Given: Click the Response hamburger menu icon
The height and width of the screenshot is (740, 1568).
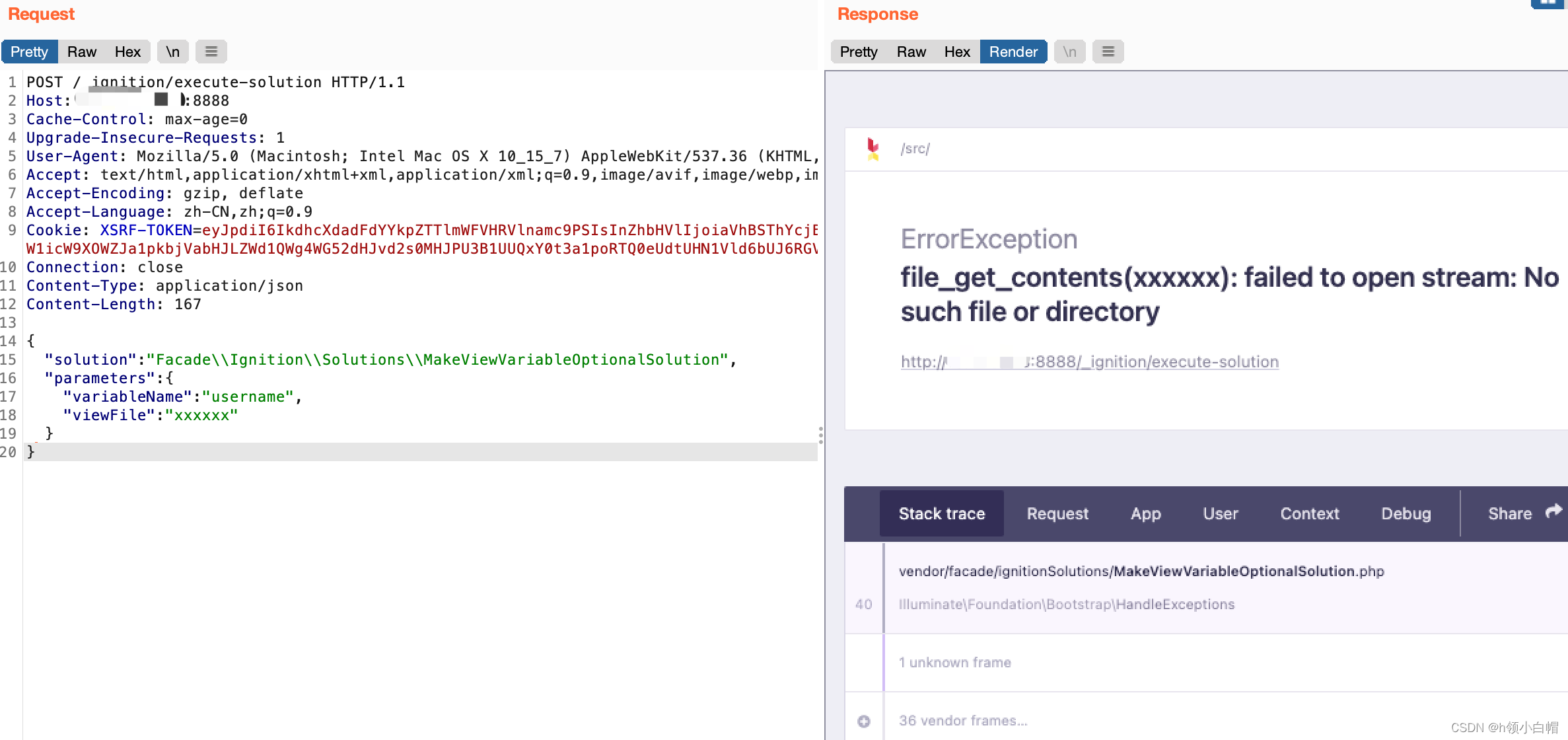Looking at the screenshot, I should (1108, 52).
